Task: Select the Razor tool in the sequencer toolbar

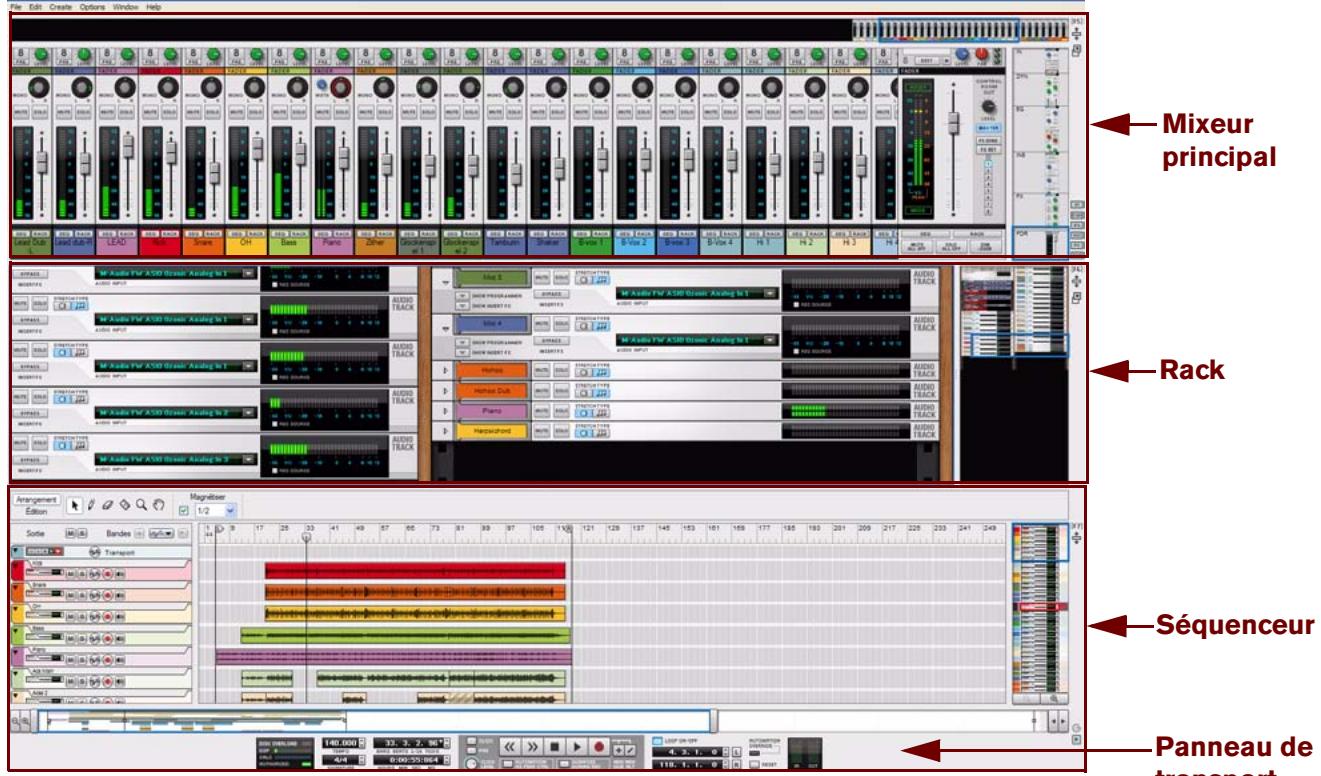Action: 125,505
